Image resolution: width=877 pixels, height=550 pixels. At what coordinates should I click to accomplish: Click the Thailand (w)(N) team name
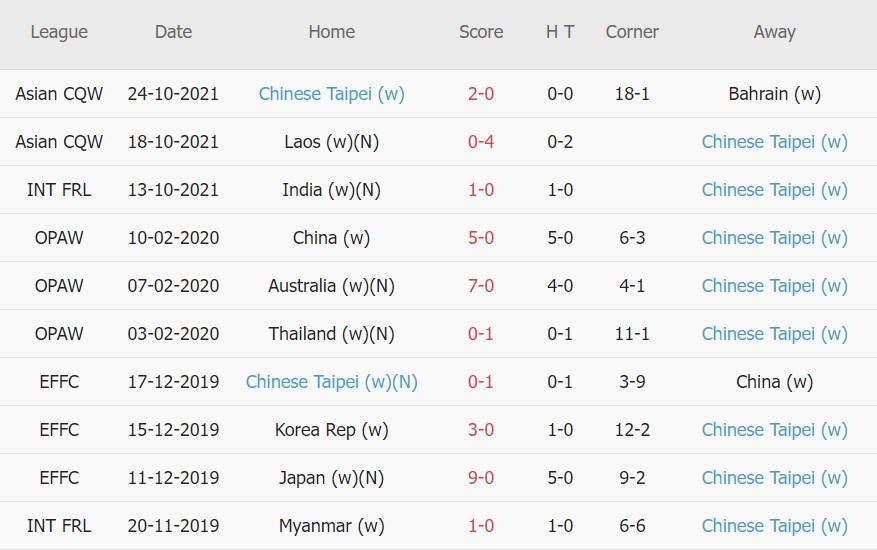click(331, 334)
